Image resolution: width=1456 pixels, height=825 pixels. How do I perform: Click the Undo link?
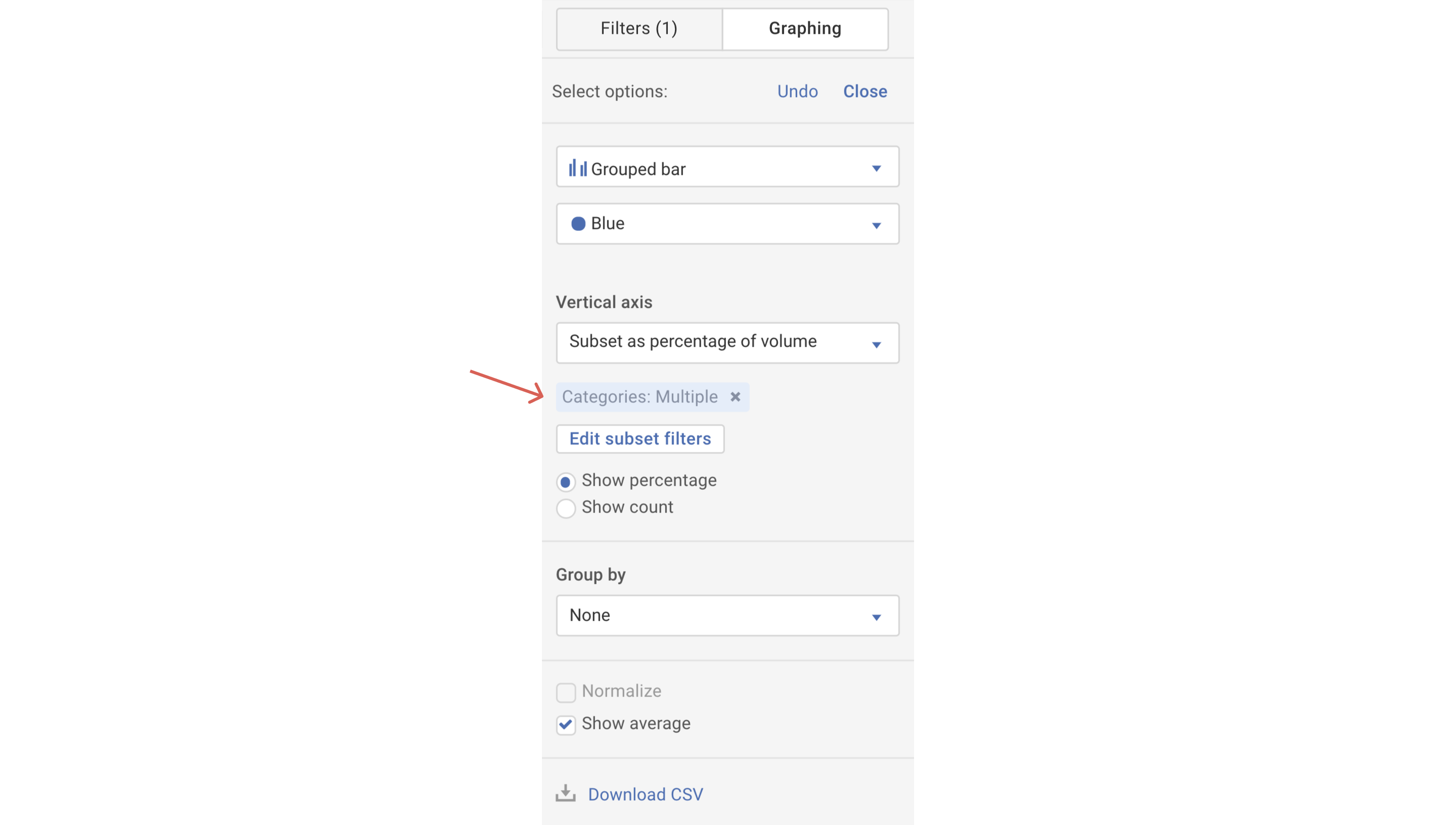pos(797,91)
